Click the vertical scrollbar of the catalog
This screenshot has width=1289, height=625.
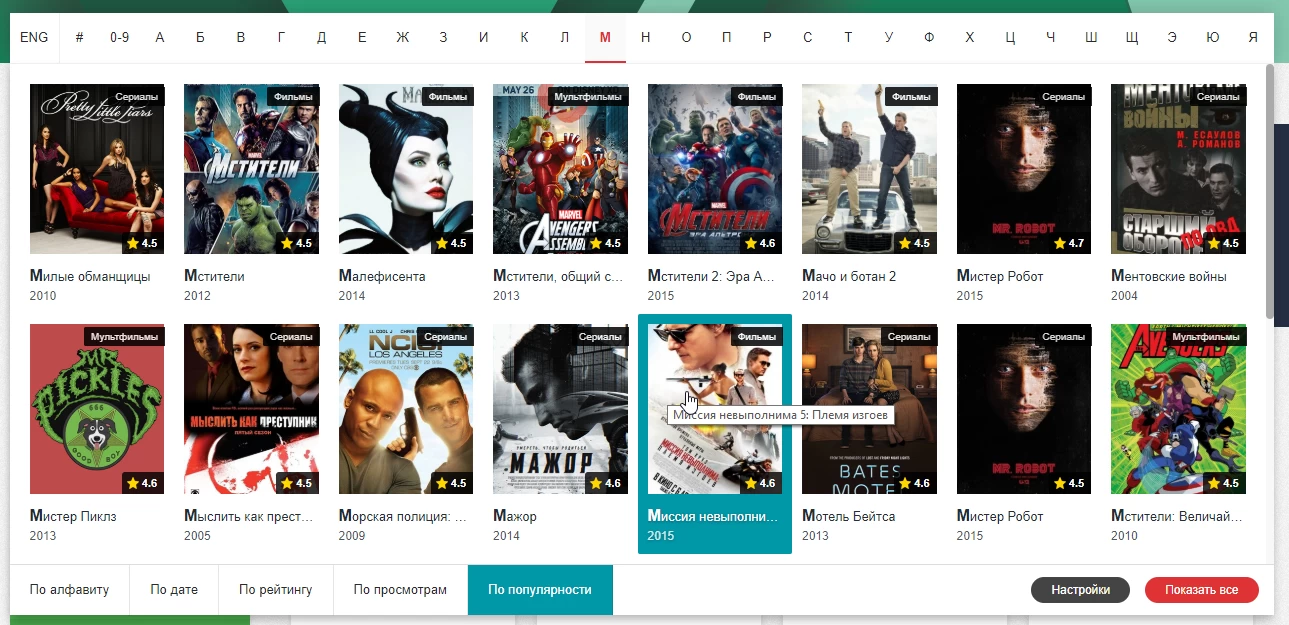coord(1270,190)
